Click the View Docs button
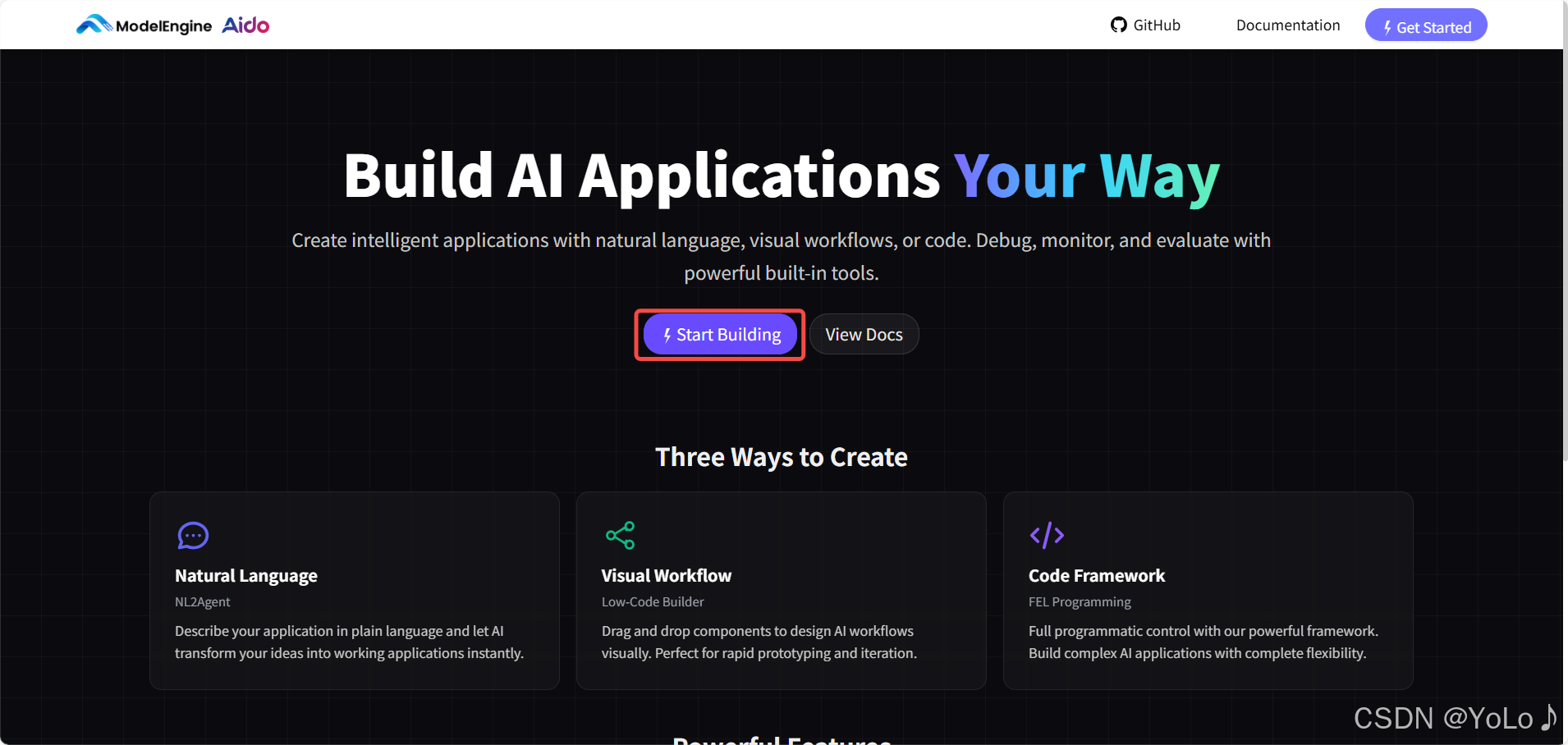The image size is (1568, 745). click(x=864, y=335)
